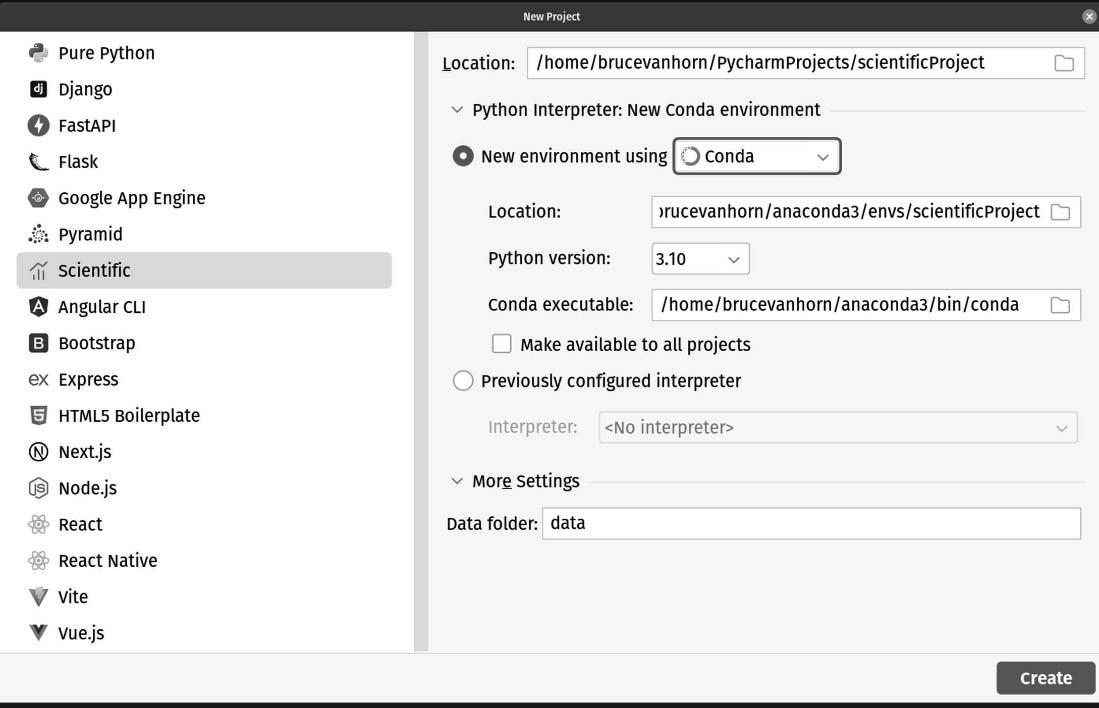Click the Data folder input field
This screenshot has height=708, width=1099.
pos(811,524)
